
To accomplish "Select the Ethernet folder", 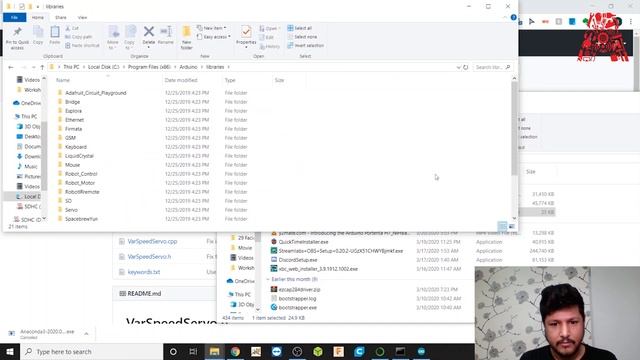I will [74, 120].
